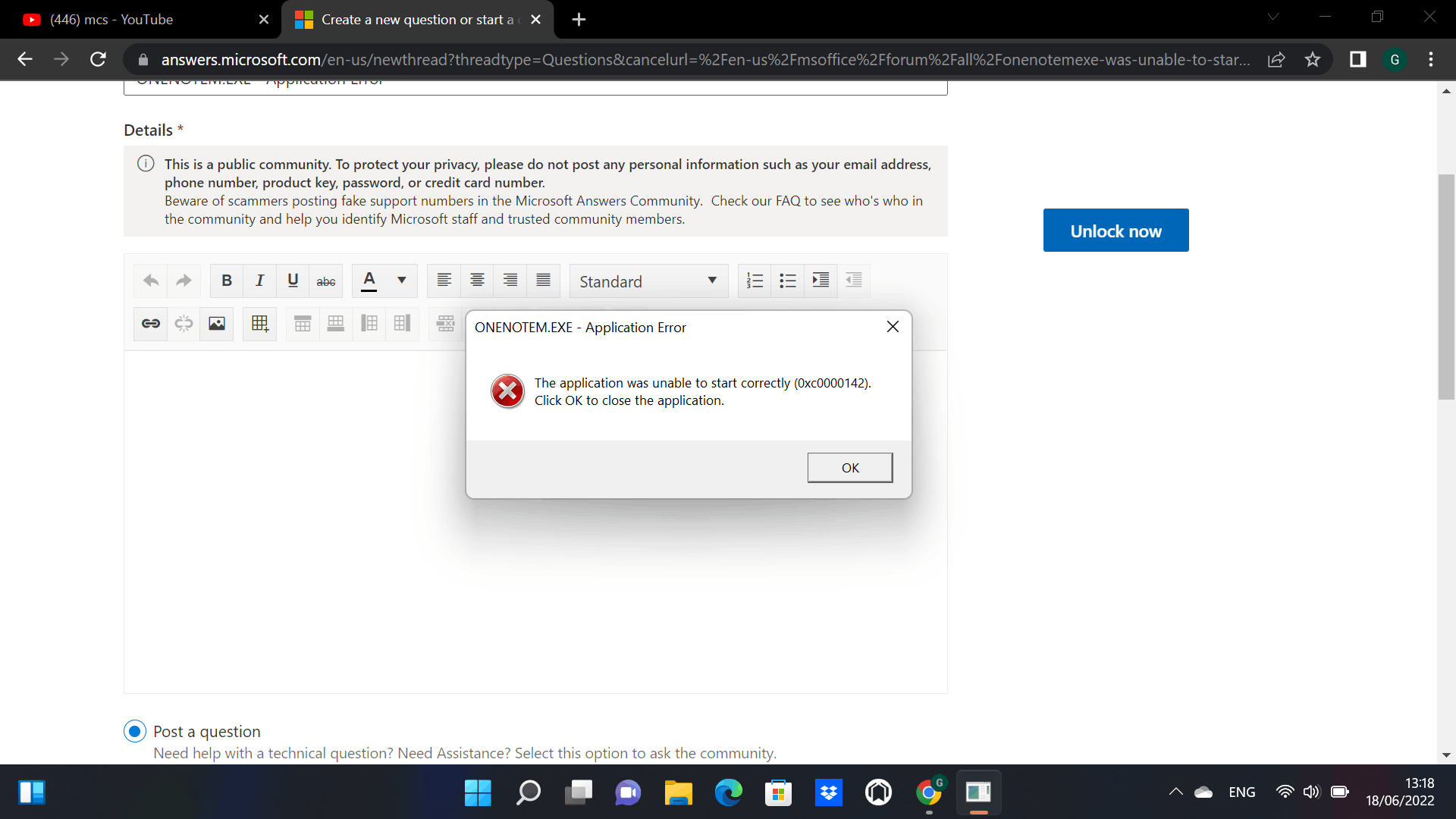Image resolution: width=1456 pixels, height=819 pixels.
Task: Apply strikethrough text formatting
Action: 326,281
